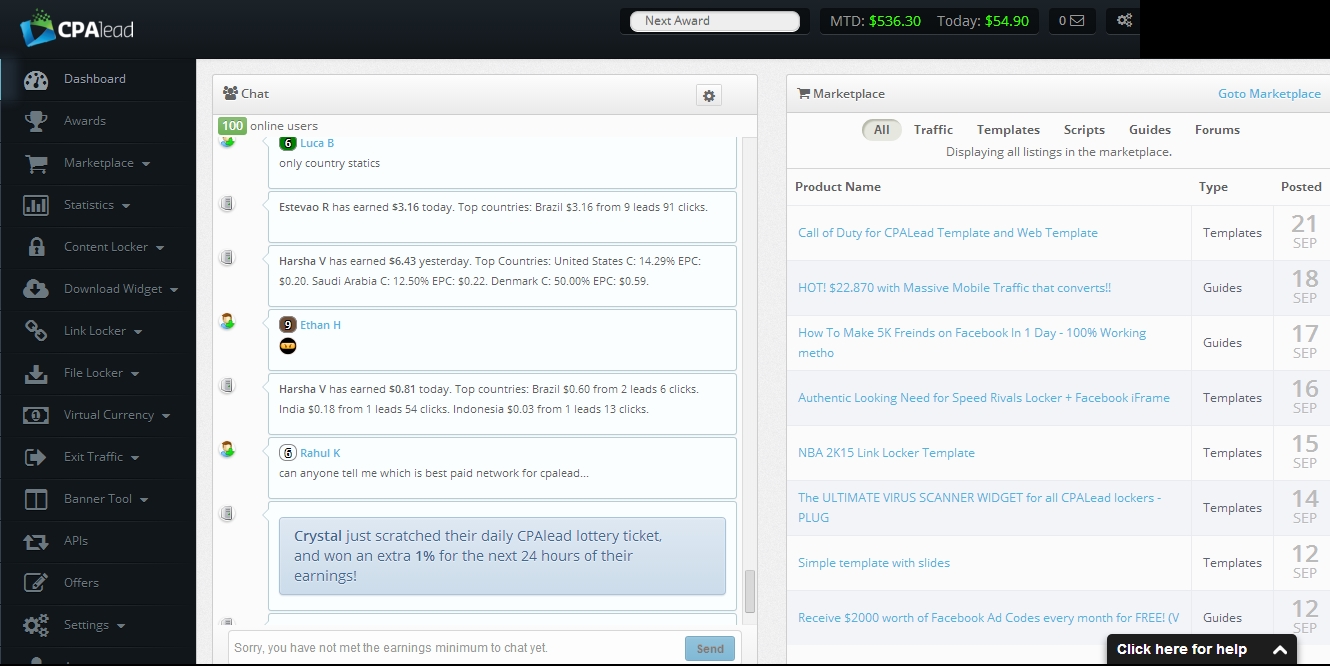The image size is (1330, 666).
Task: Click the emoji in Ethan H's message
Action: (288, 346)
